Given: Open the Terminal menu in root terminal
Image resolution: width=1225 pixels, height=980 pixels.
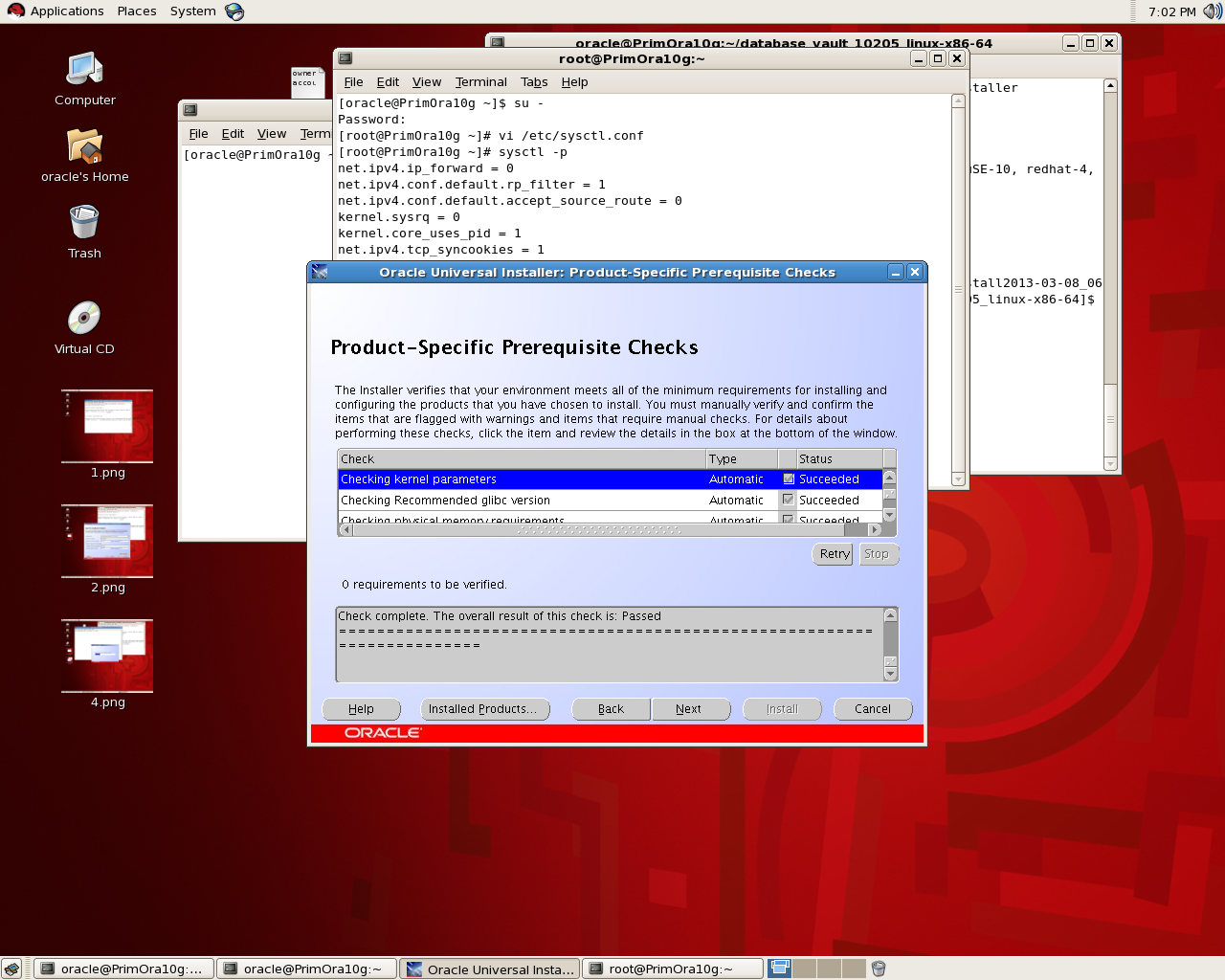Looking at the screenshot, I should tap(480, 82).
